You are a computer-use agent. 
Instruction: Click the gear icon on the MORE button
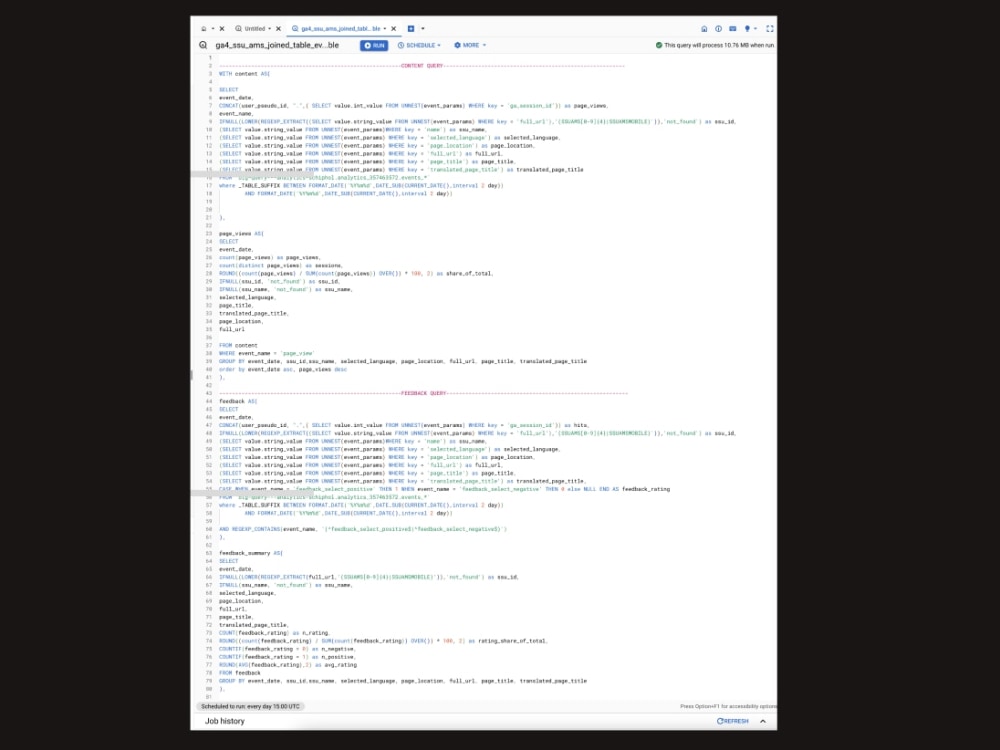(456, 45)
